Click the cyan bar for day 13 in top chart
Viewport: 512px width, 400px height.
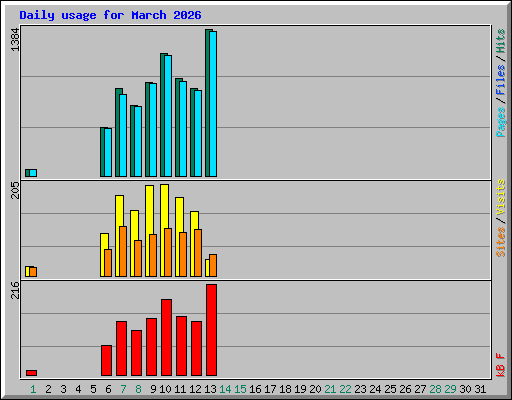point(213,104)
